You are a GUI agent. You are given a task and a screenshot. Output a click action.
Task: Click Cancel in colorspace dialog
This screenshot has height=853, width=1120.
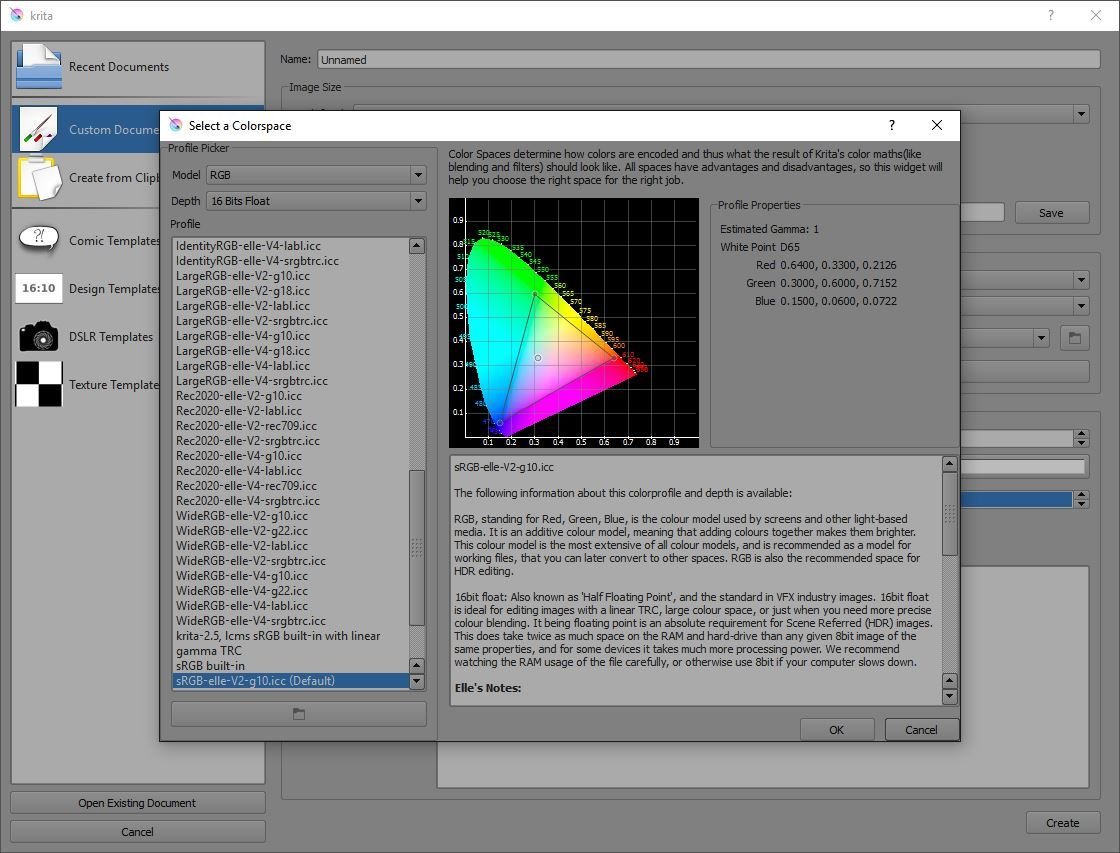pyautogui.click(x=921, y=729)
